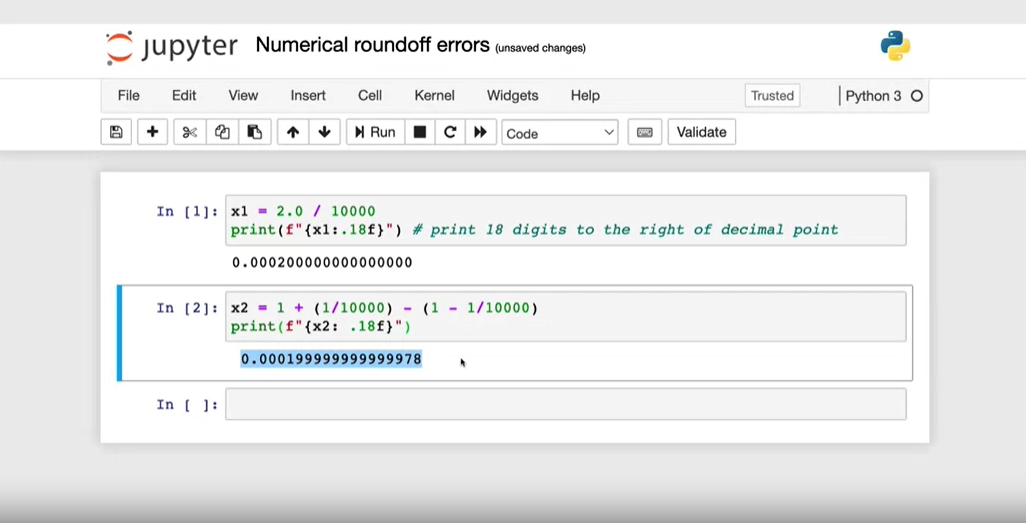
Task: Run the selected cell
Action: click(376, 132)
